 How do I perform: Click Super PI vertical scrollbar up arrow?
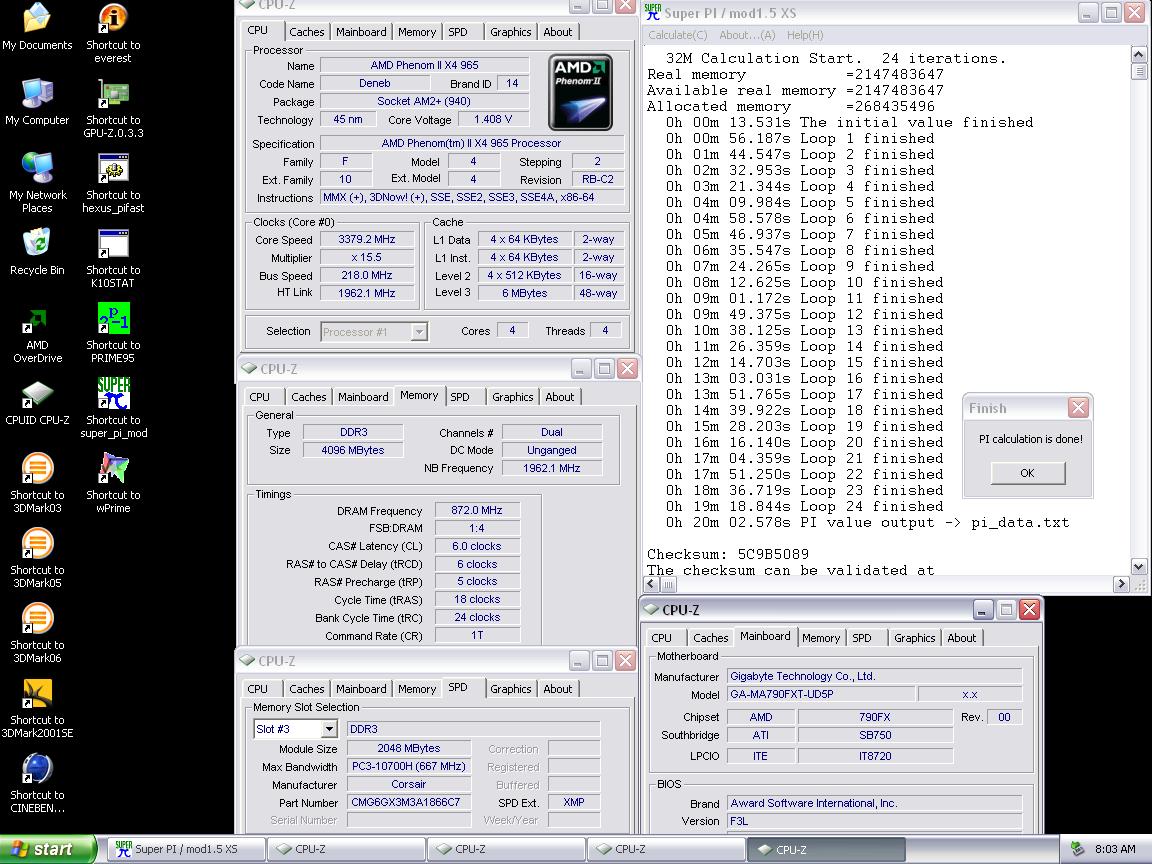click(x=1138, y=54)
